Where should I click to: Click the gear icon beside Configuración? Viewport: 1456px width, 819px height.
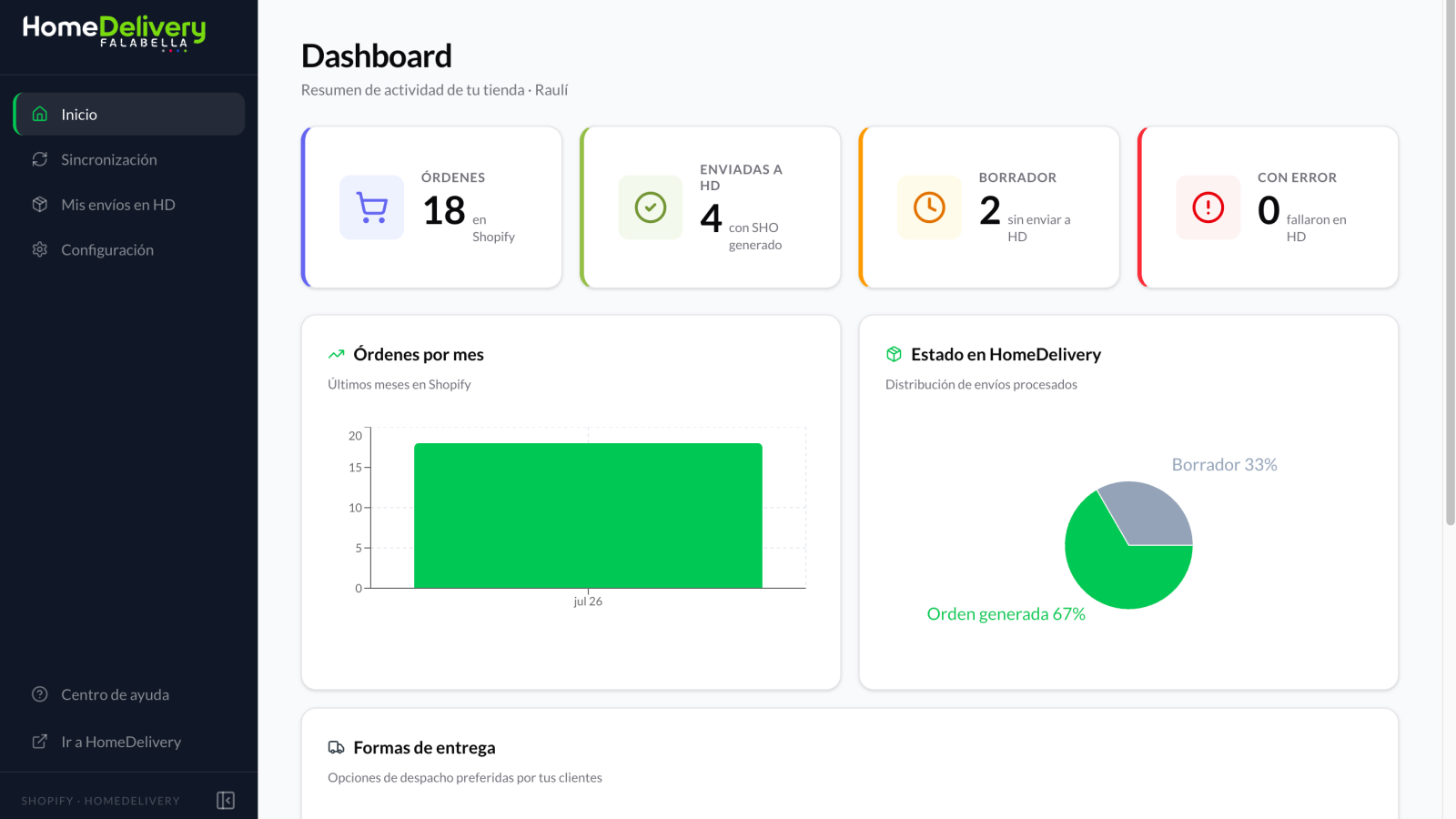click(40, 249)
